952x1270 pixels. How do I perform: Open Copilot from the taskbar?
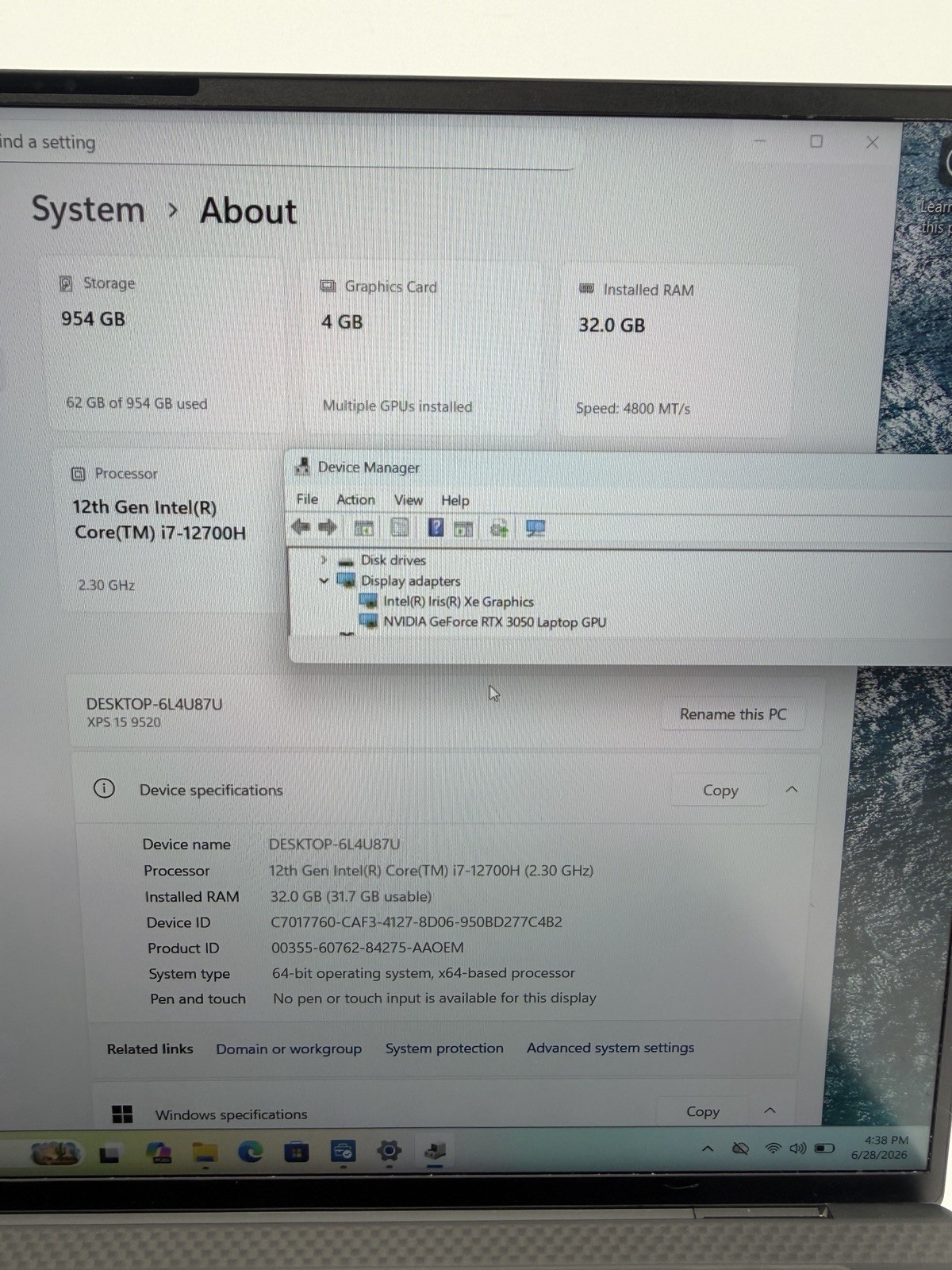159,1153
